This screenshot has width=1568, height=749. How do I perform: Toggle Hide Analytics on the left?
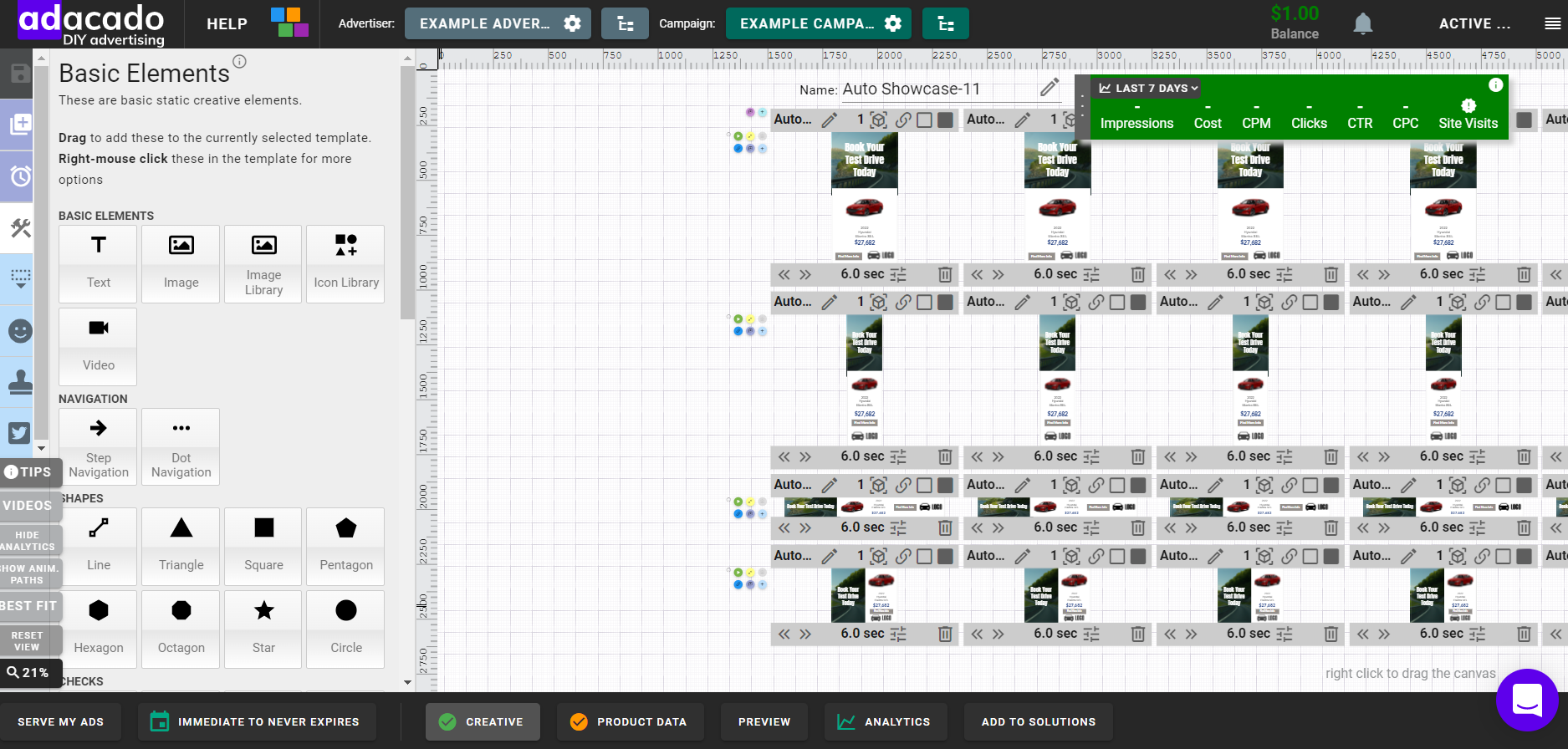coord(28,540)
